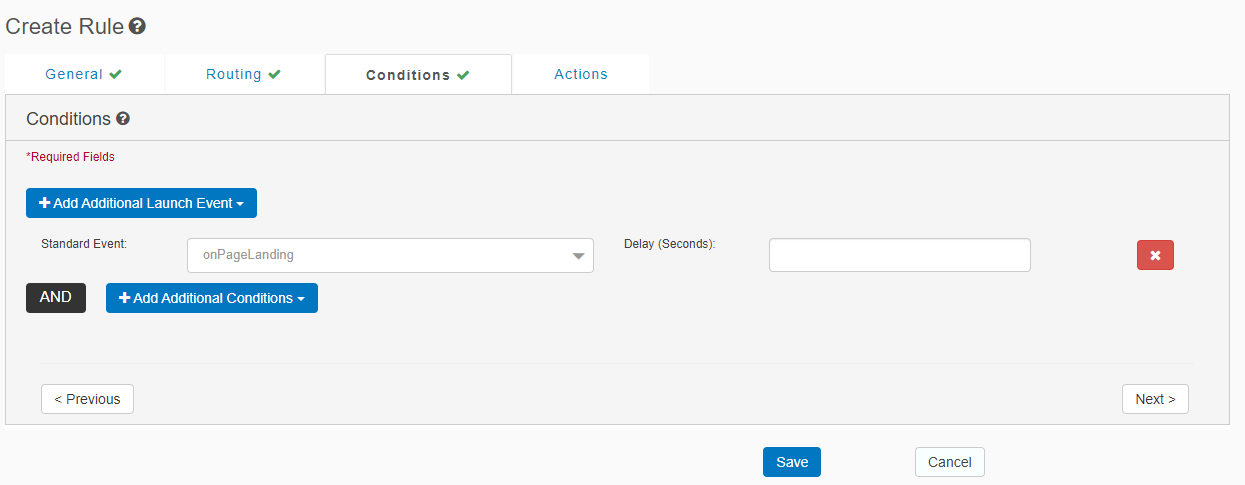1245x485 pixels.
Task: Click the help icon beside Conditions heading
Action: [x=123, y=119]
